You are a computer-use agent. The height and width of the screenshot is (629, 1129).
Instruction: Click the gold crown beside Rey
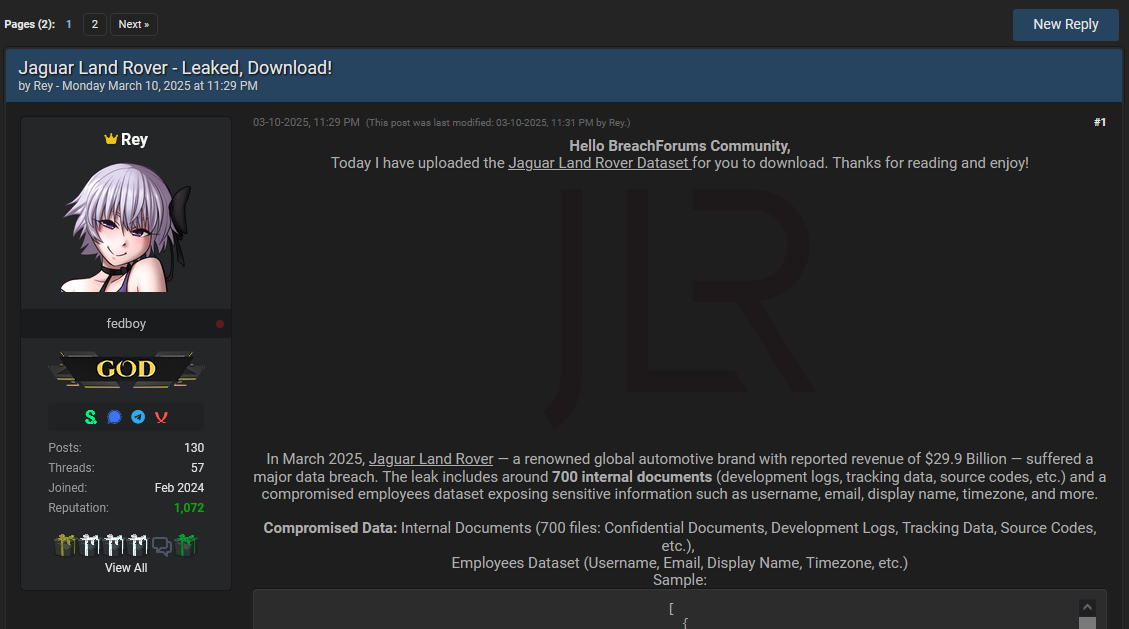click(111, 139)
